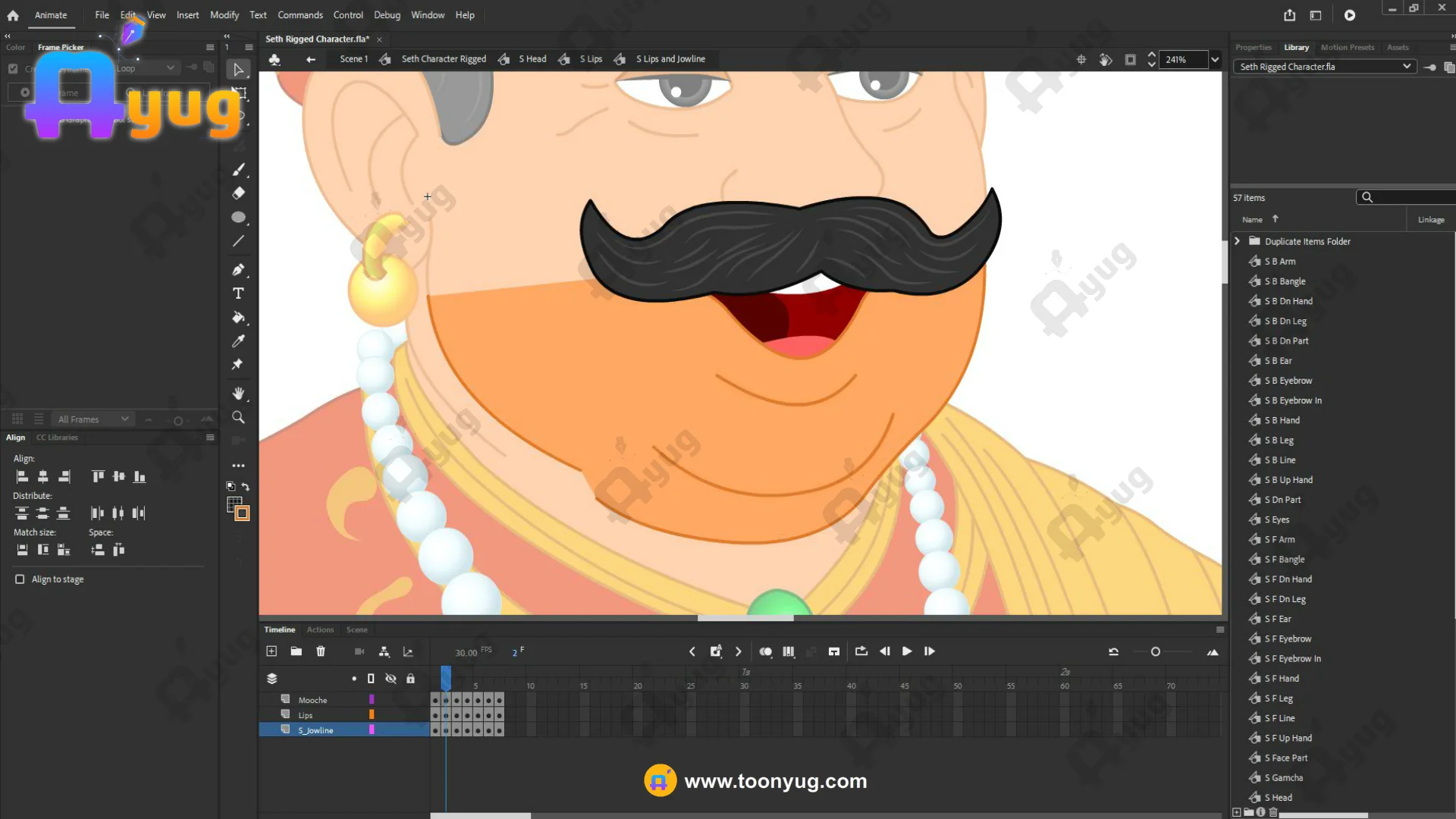
Task: Switch to the Properties tab
Action: [1253, 47]
